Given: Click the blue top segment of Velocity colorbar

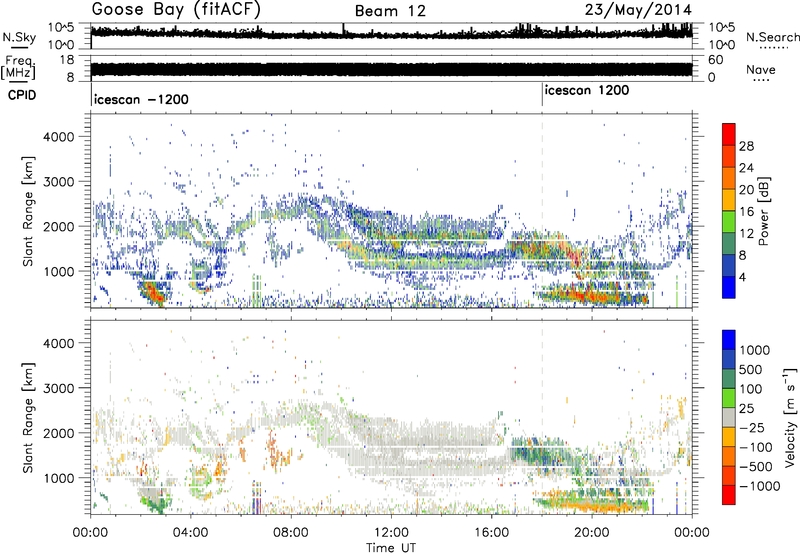Looking at the screenshot, I should click(x=729, y=340).
